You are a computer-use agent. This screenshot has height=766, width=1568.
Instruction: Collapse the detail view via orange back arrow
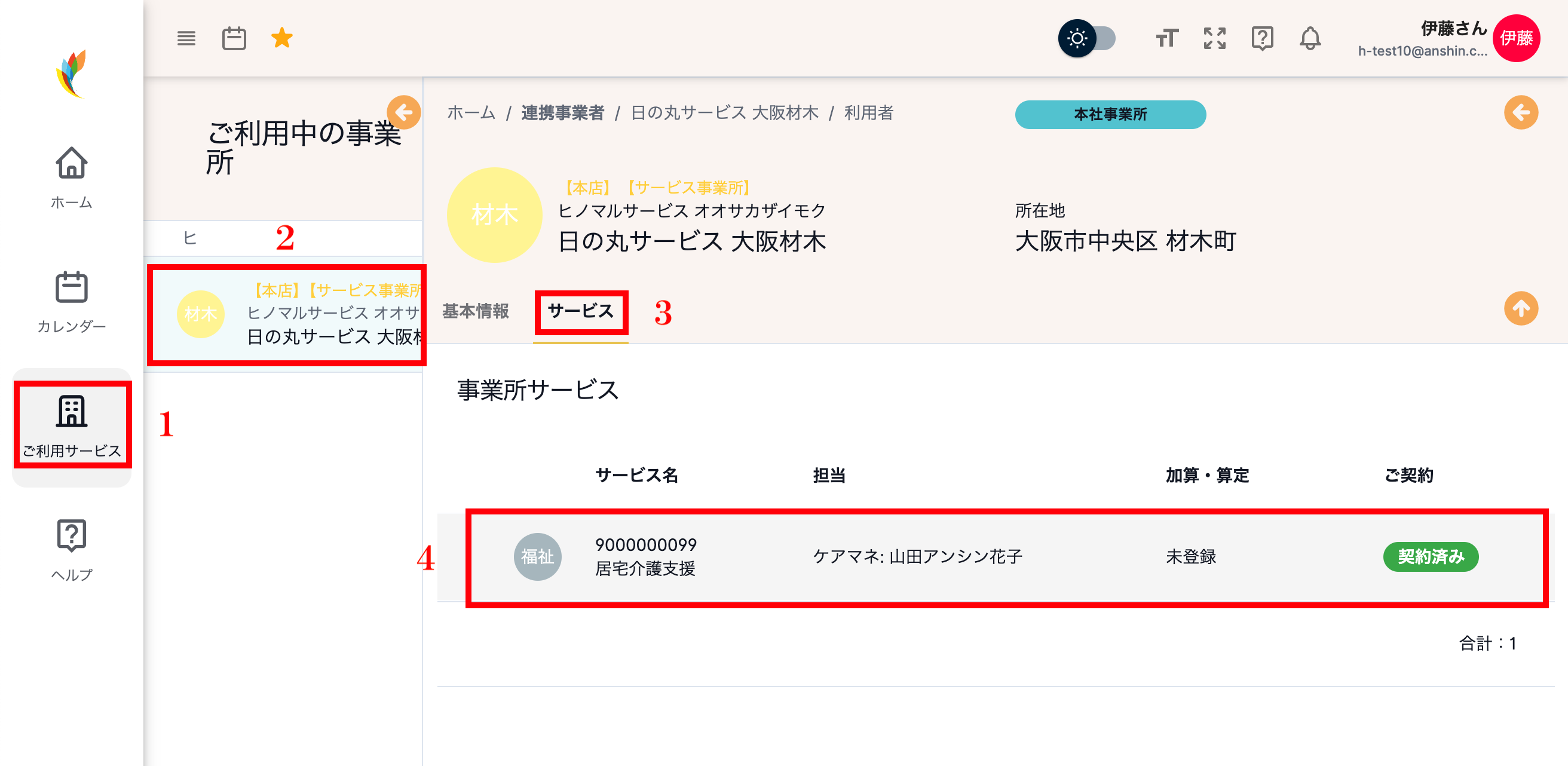(x=1521, y=112)
